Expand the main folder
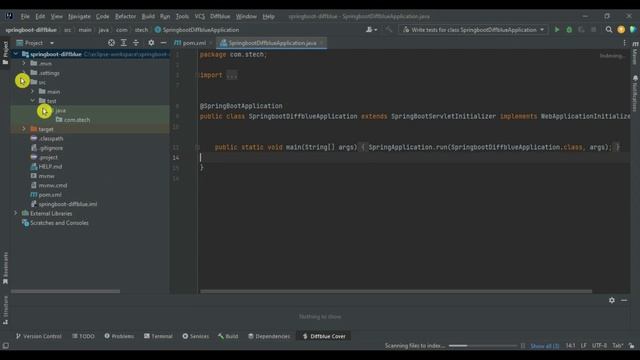 33,91
